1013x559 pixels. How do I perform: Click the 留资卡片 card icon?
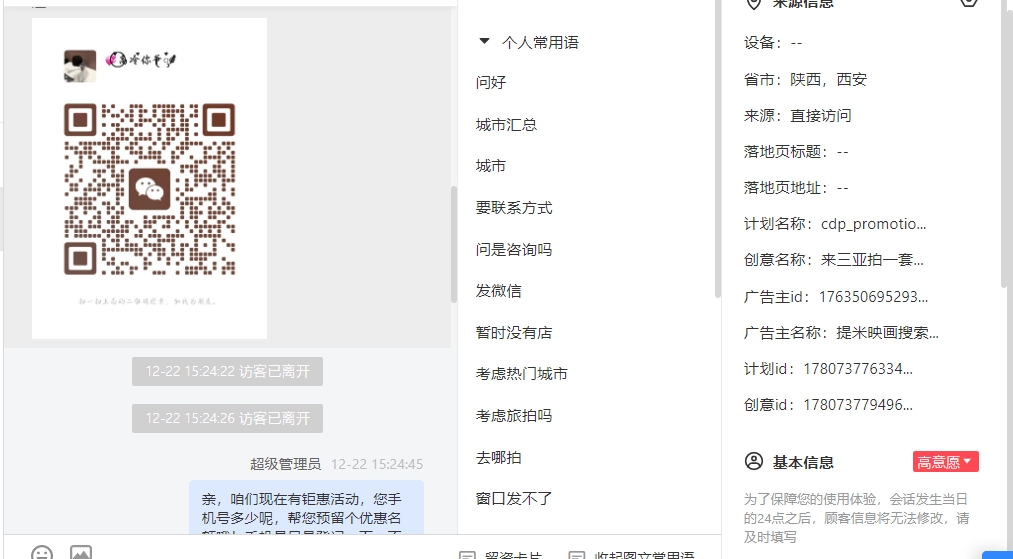[x=467, y=555]
